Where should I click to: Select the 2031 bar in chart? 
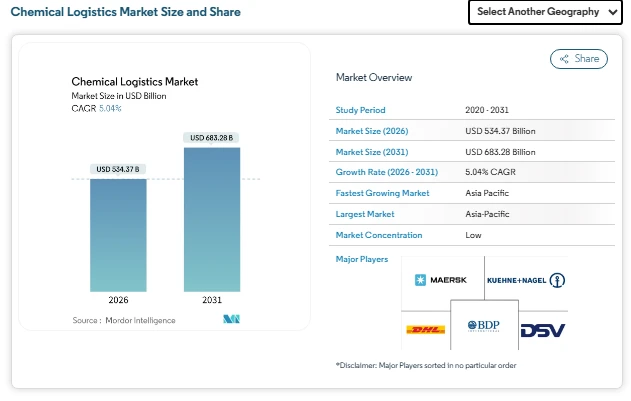212,219
